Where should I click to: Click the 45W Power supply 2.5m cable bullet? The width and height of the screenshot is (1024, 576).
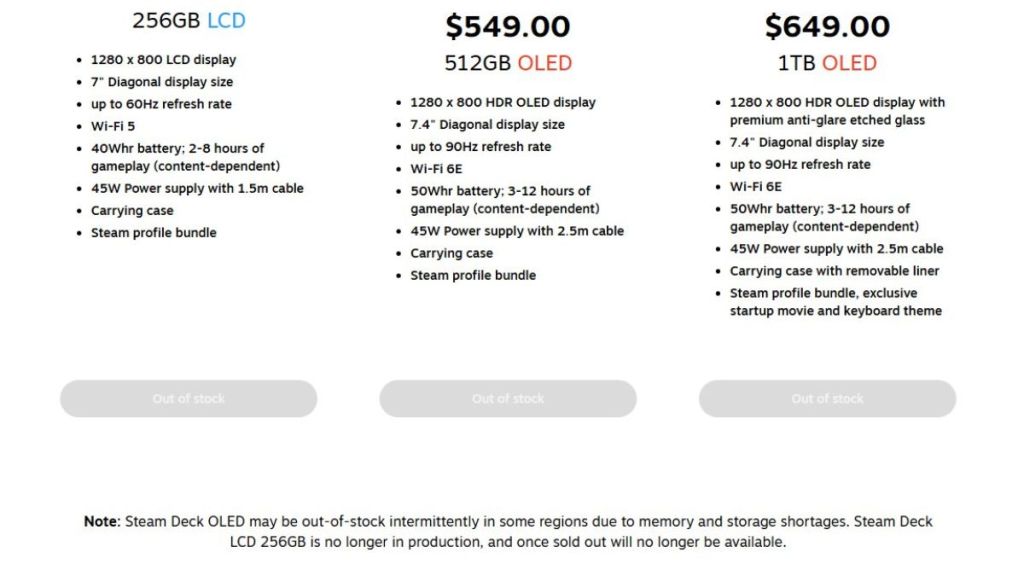click(x=516, y=230)
